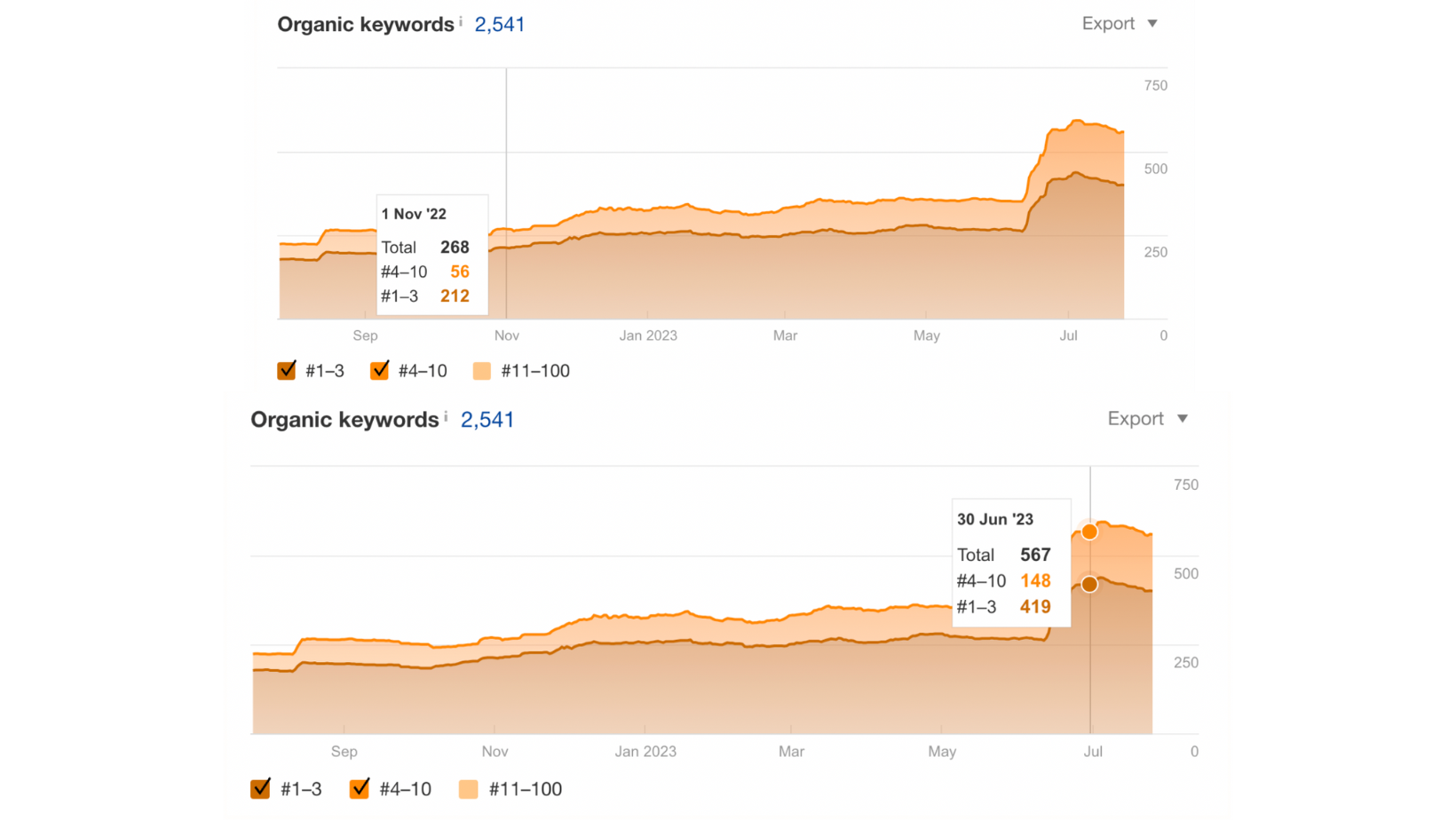Image resolution: width=1456 pixels, height=820 pixels.
Task: Click the 1 Nov '22 tooltip box
Action: coord(432,255)
